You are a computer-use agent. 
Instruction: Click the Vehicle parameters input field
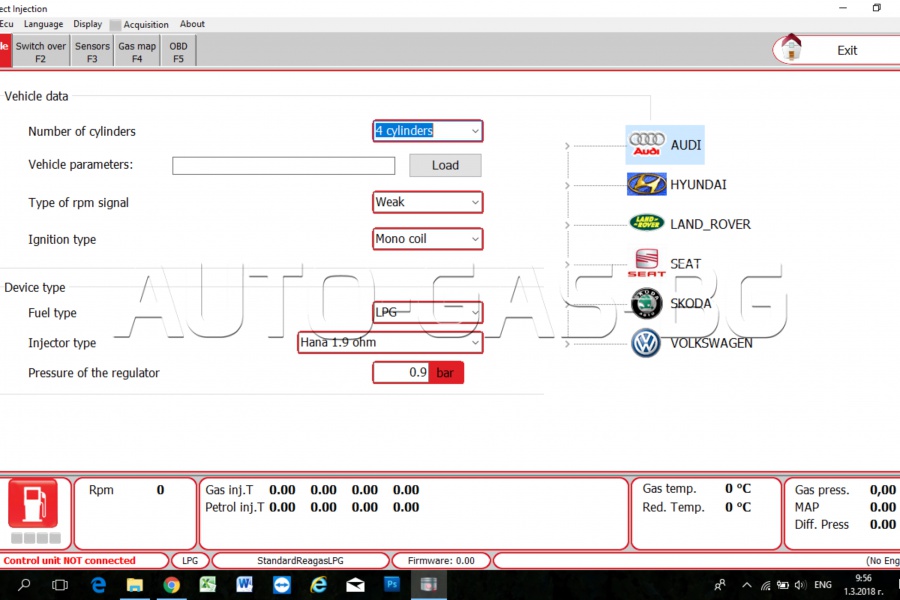pyautogui.click(x=284, y=166)
